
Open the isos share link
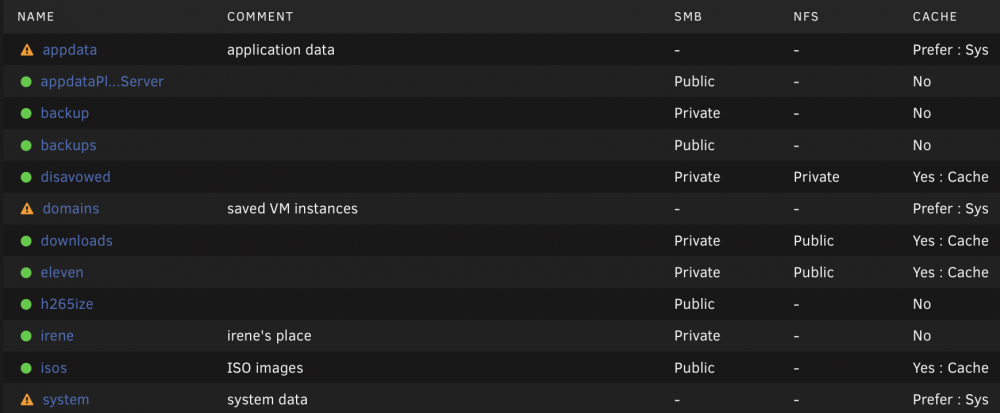click(x=54, y=368)
